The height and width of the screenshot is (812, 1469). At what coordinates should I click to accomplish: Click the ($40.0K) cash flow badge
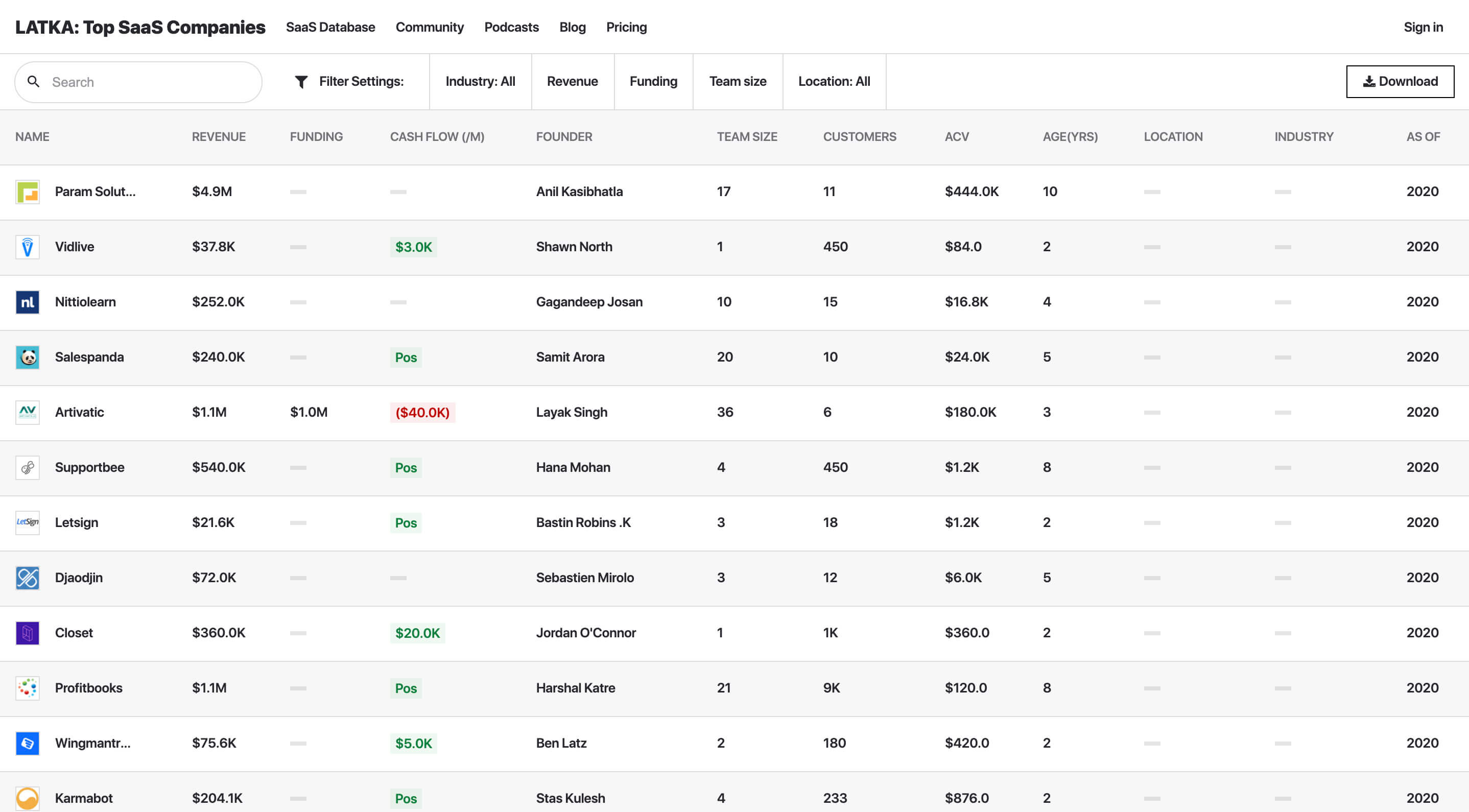tap(422, 413)
